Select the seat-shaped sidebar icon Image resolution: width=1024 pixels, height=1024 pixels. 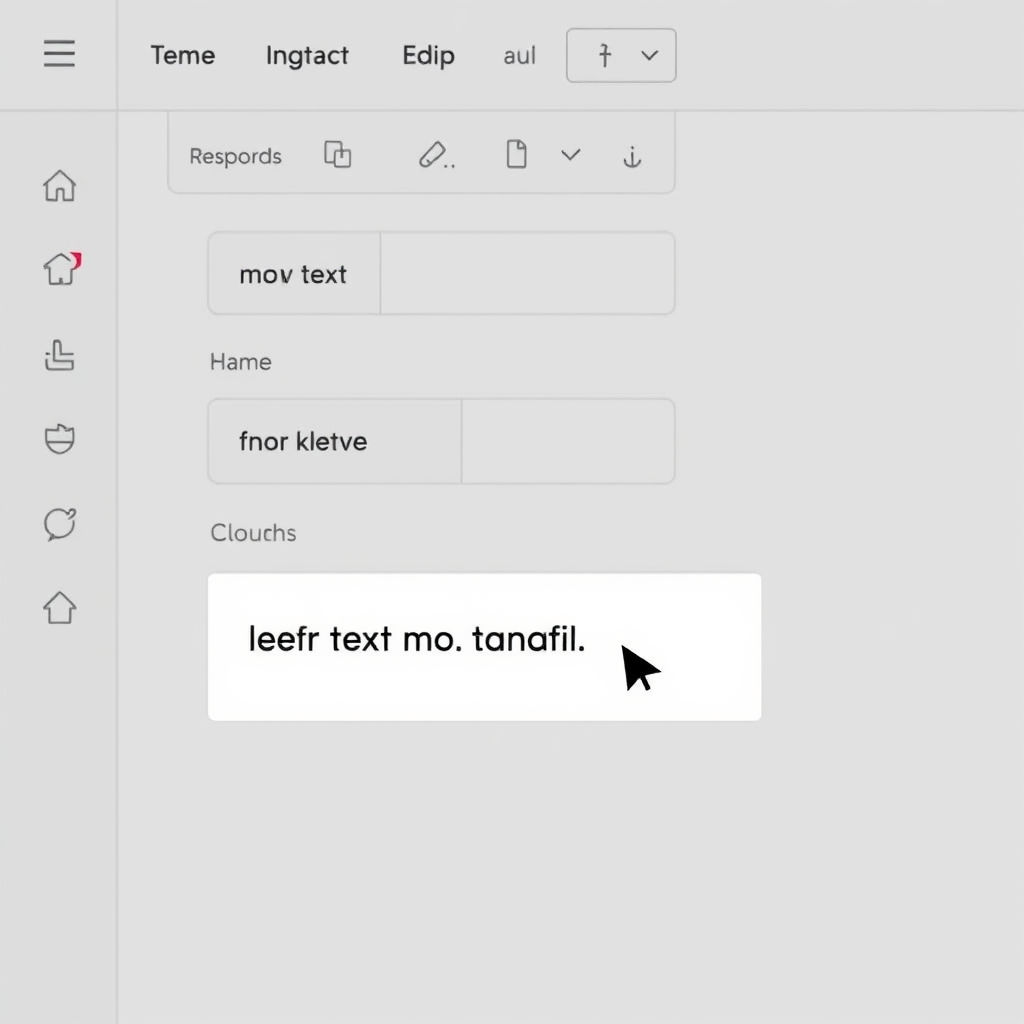[x=60, y=355]
